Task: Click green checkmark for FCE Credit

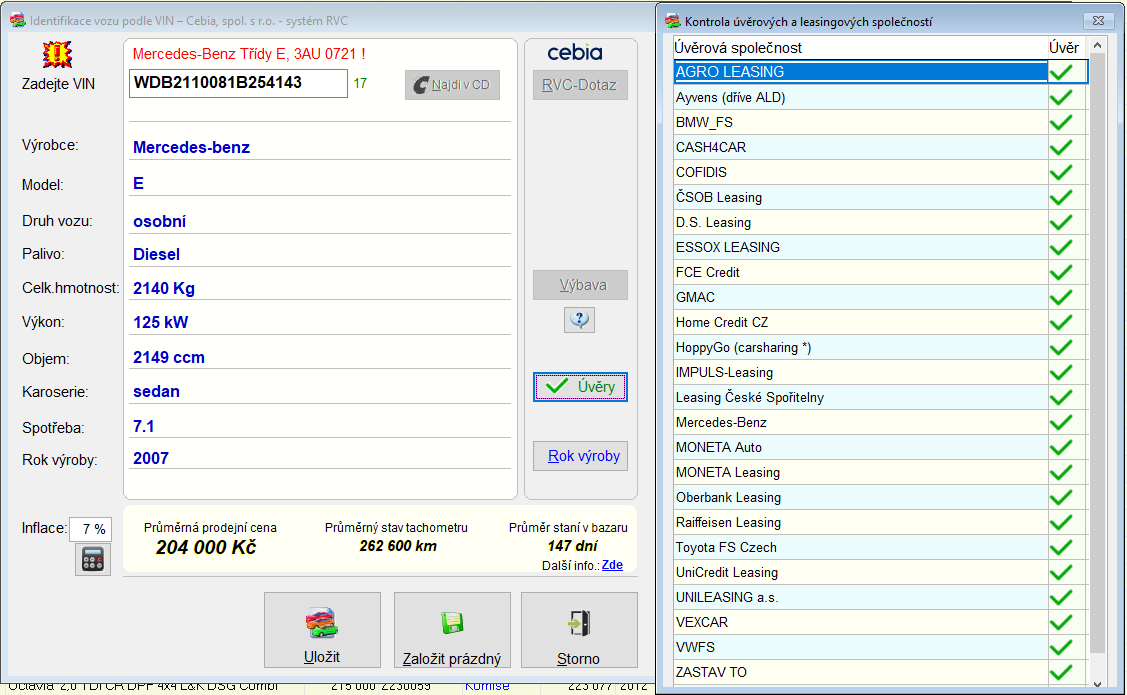Action: pyautogui.click(x=1061, y=272)
